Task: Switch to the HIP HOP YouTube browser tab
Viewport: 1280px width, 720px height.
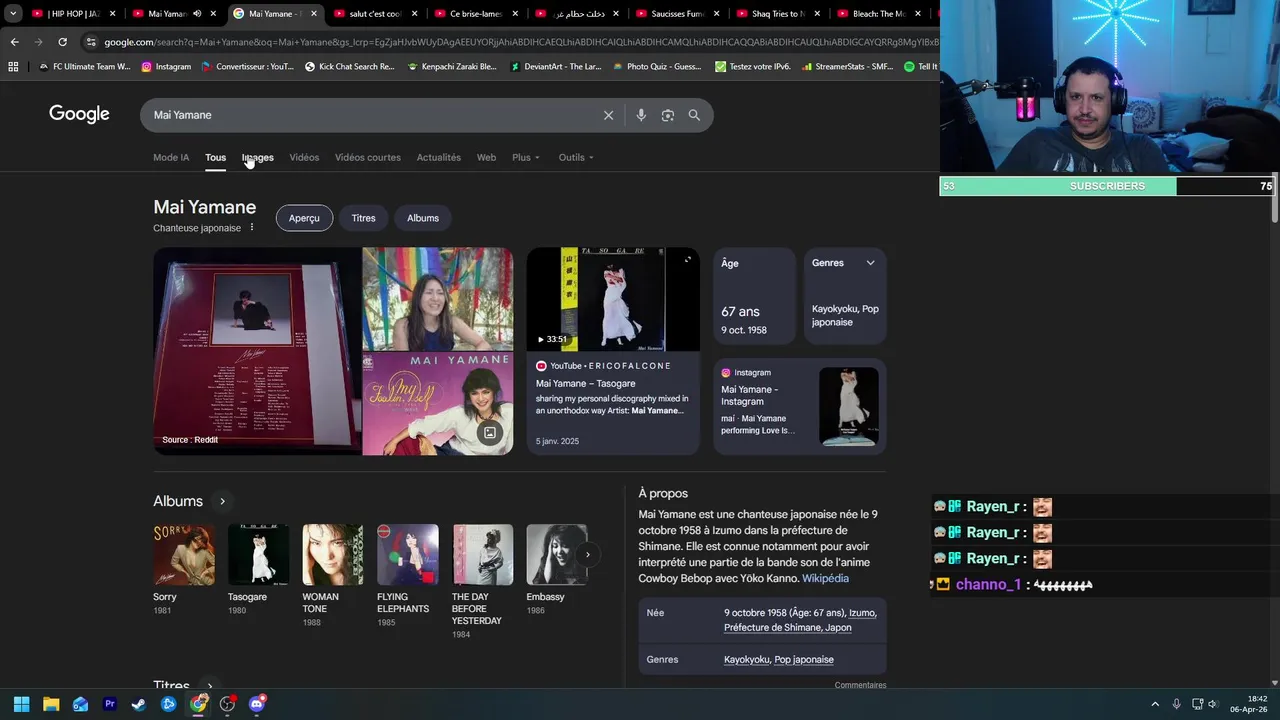Action: click(x=73, y=14)
